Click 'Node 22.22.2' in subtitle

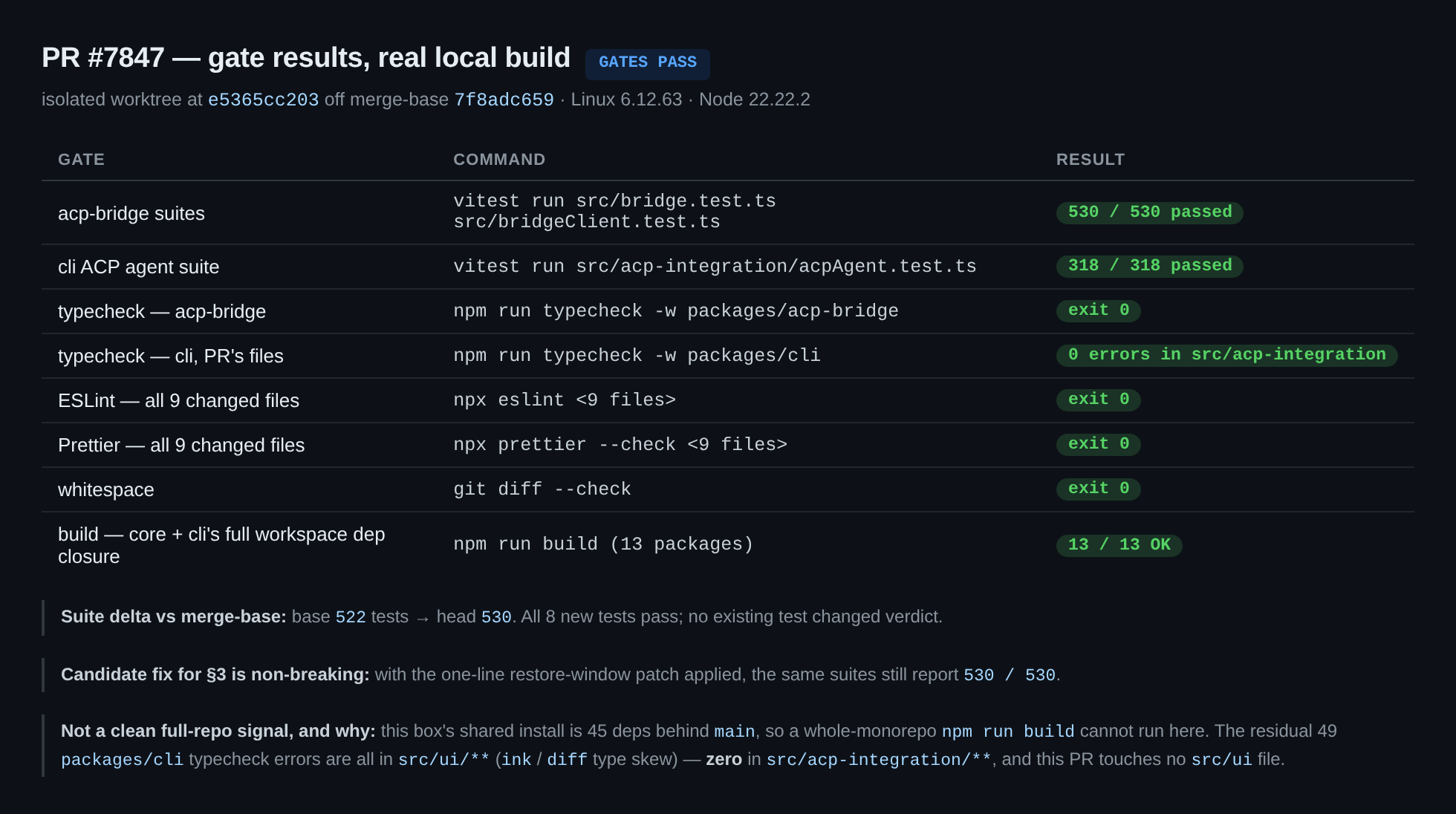coord(755,100)
